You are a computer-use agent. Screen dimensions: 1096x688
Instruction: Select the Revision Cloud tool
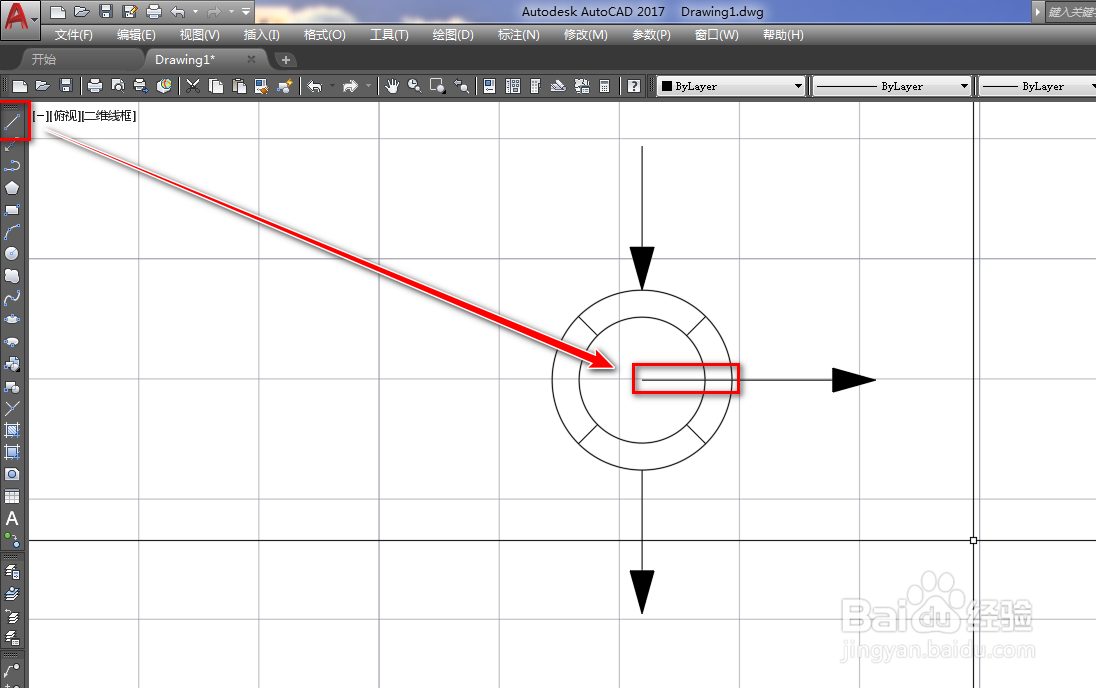tap(12, 275)
